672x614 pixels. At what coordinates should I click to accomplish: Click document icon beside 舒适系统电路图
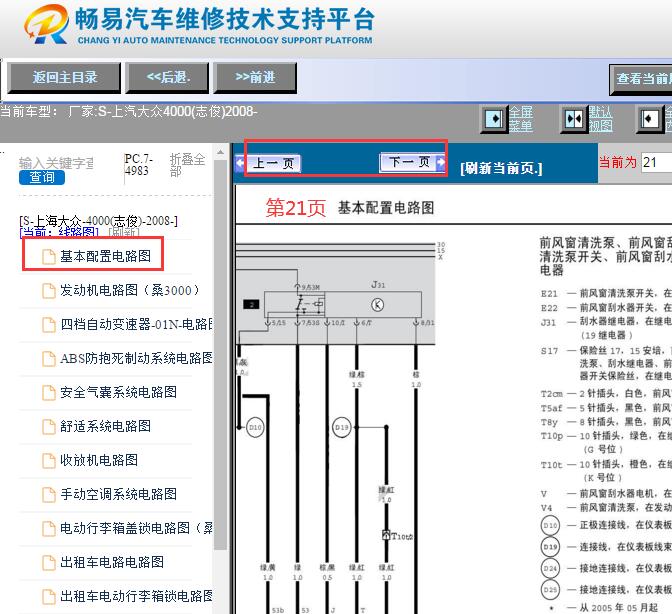[49, 426]
